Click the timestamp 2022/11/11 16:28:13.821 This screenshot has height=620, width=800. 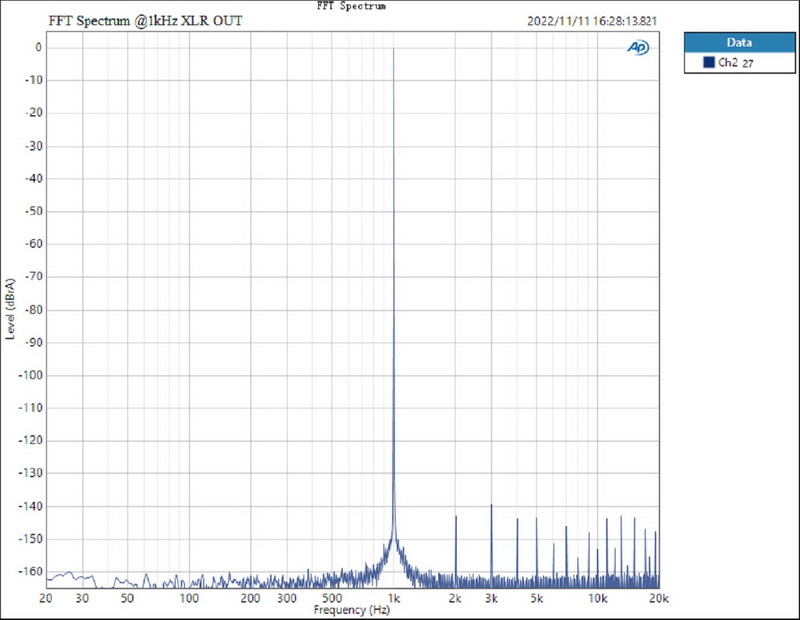(x=592, y=20)
